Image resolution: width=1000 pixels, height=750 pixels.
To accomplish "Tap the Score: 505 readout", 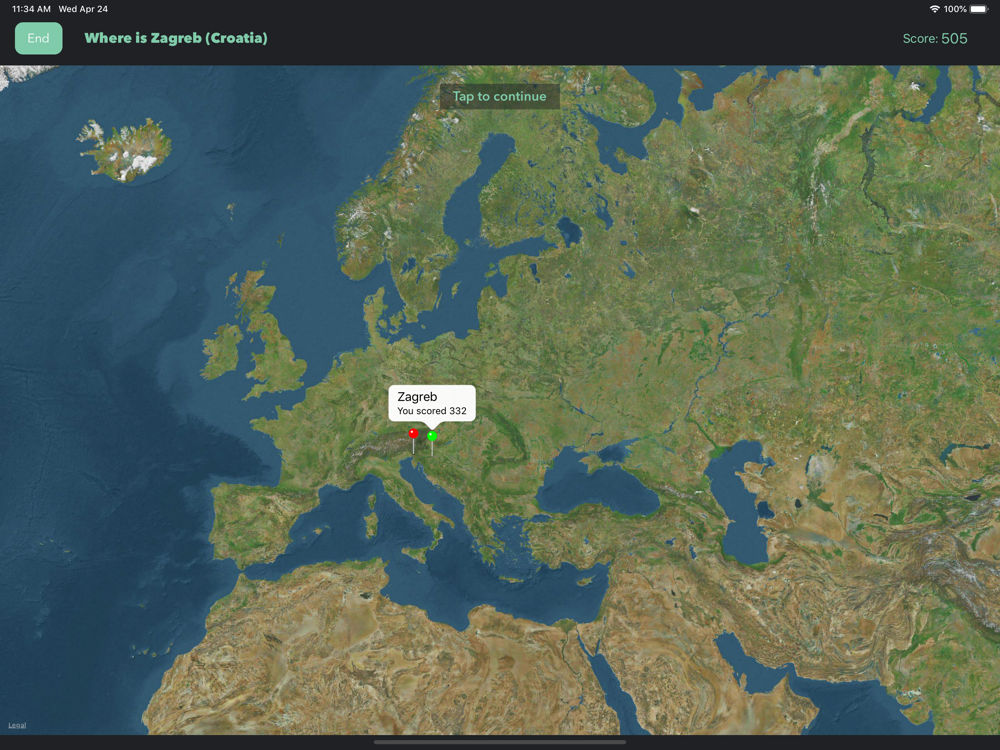I will 935,38.
